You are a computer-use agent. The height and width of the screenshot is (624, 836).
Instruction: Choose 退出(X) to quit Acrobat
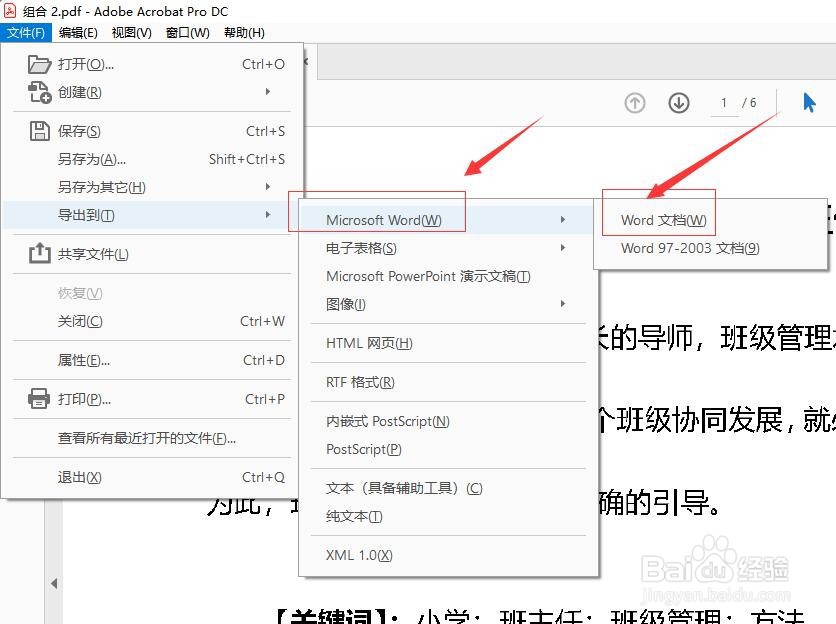[x=152, y=477]
